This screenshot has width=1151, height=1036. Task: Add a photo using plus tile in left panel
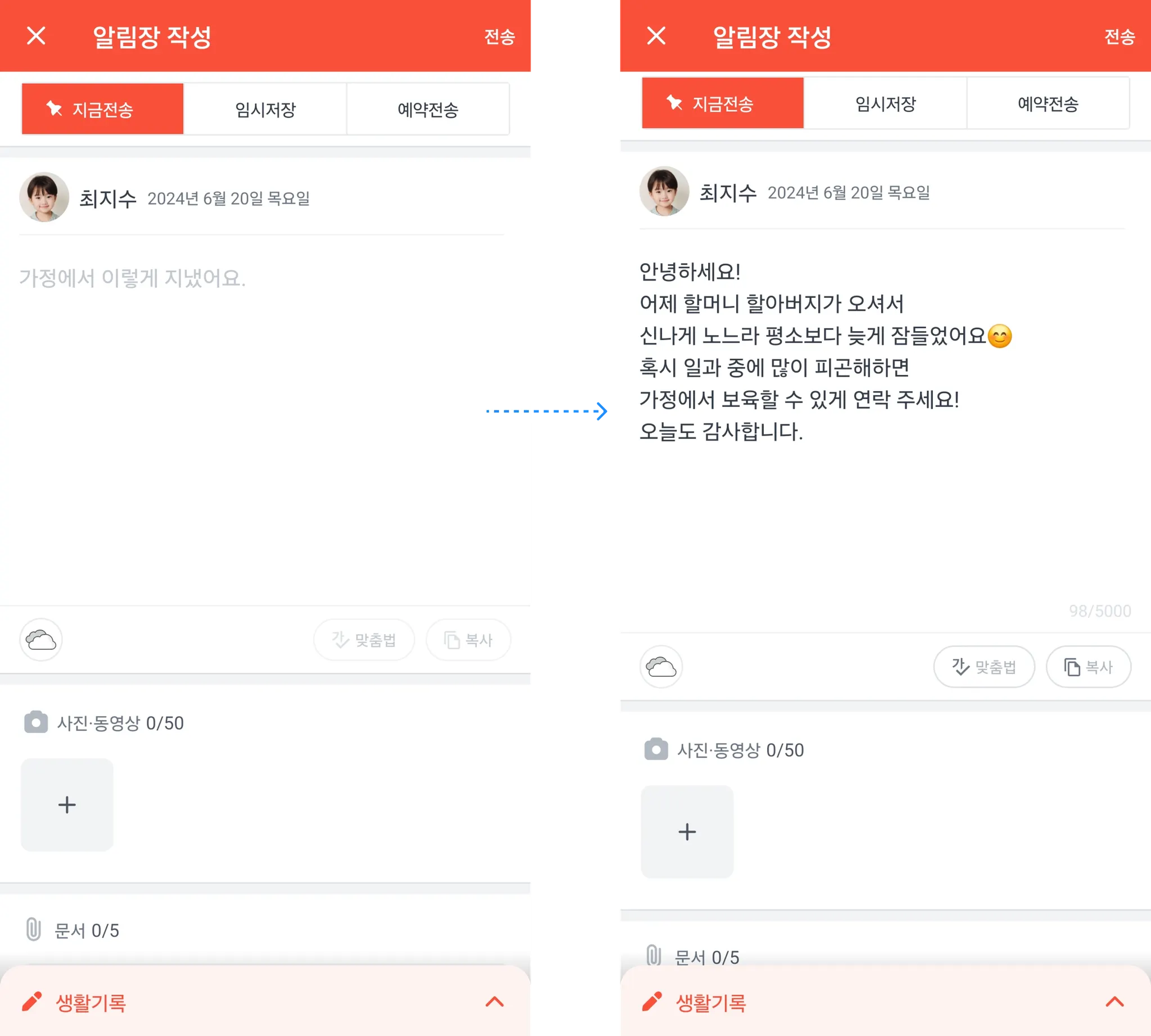[x=67, y=804]
